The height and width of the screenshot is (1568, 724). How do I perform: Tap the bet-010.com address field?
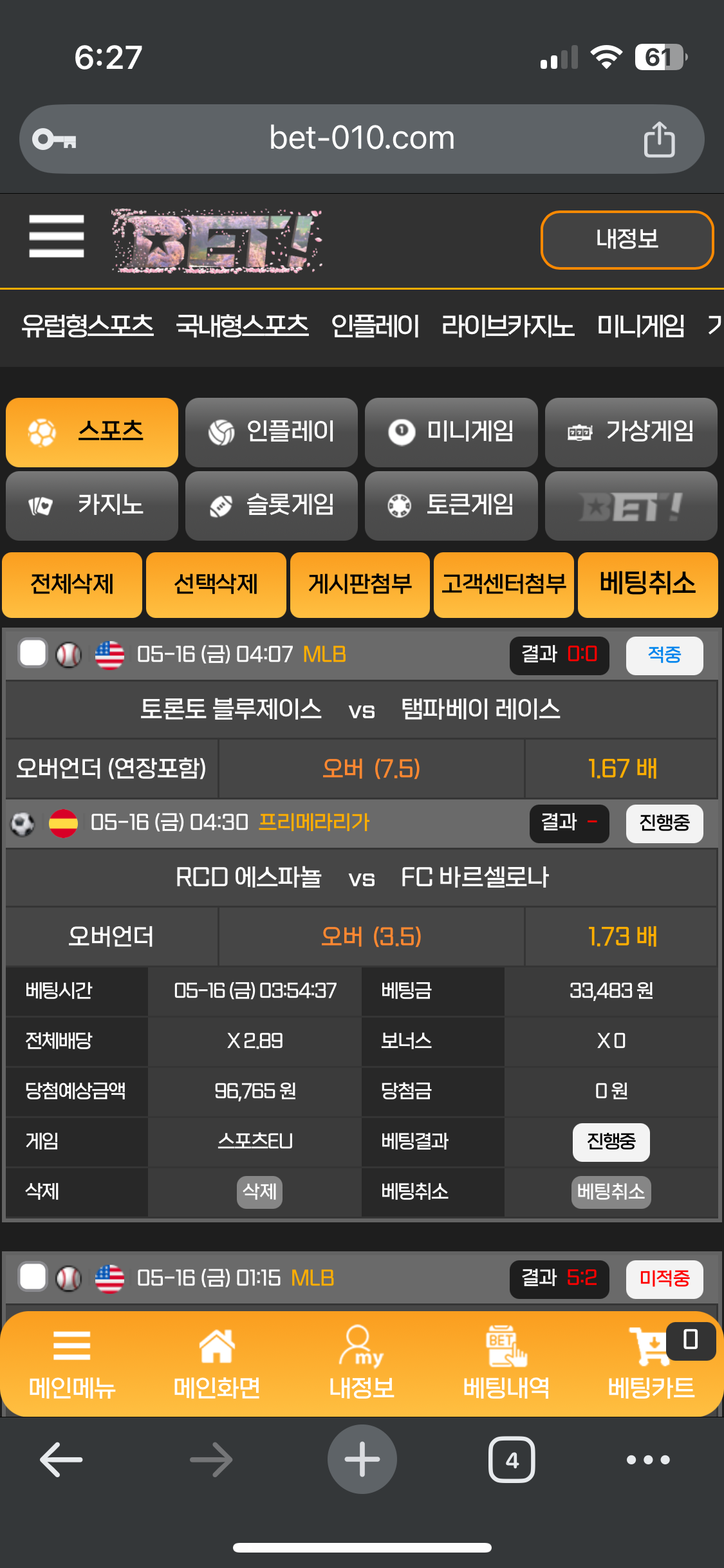point(362,139)
